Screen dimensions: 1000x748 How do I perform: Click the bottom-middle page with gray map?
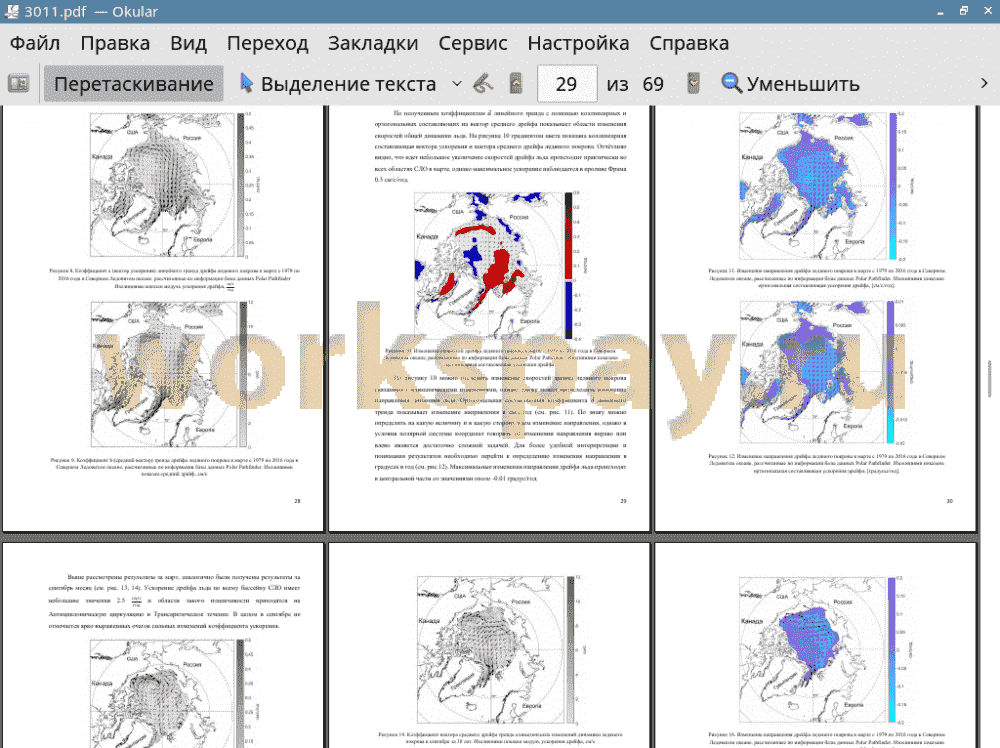tap(489, 645)
